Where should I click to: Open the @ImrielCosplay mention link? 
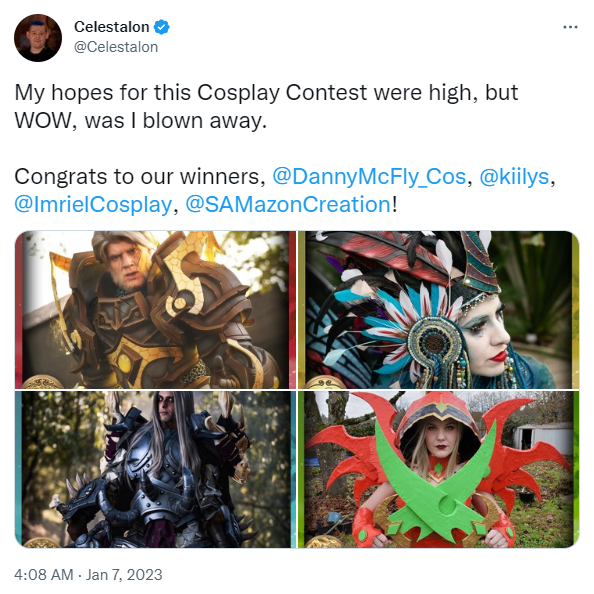click(x=93, y=205)
